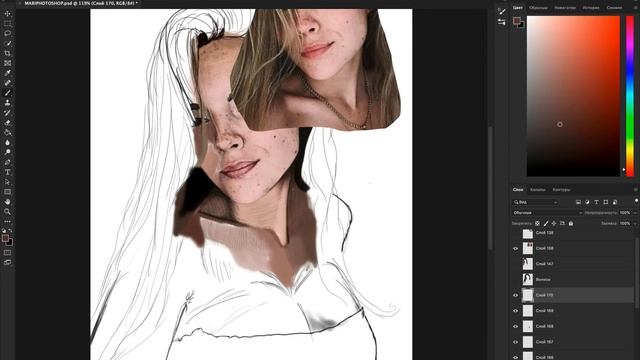
Task: Hide layer Слой 170
Action: click(516, 295)
